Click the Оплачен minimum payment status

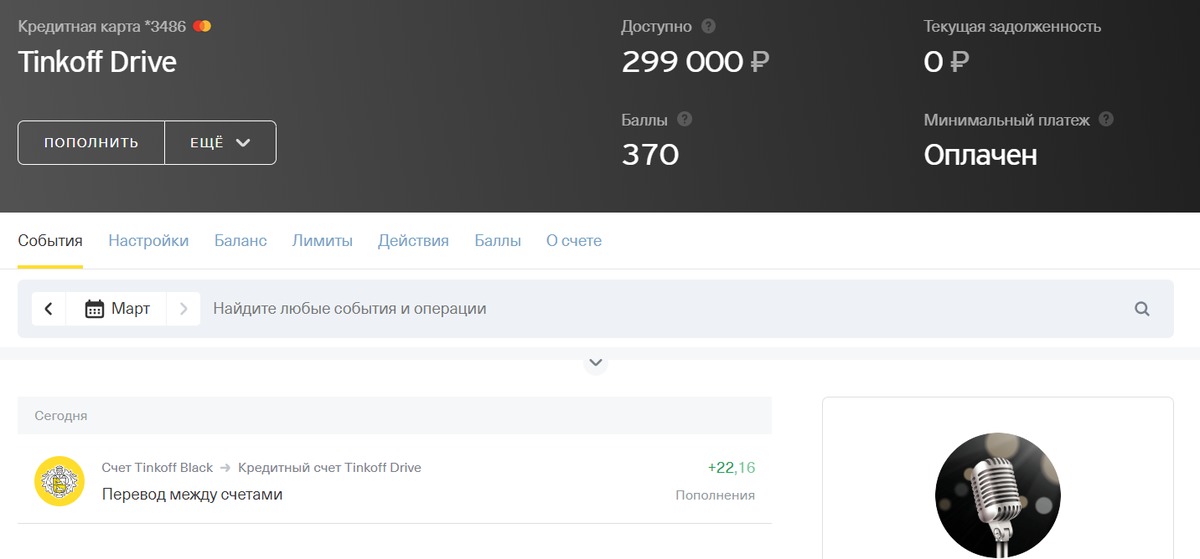[x=980, y=155]
